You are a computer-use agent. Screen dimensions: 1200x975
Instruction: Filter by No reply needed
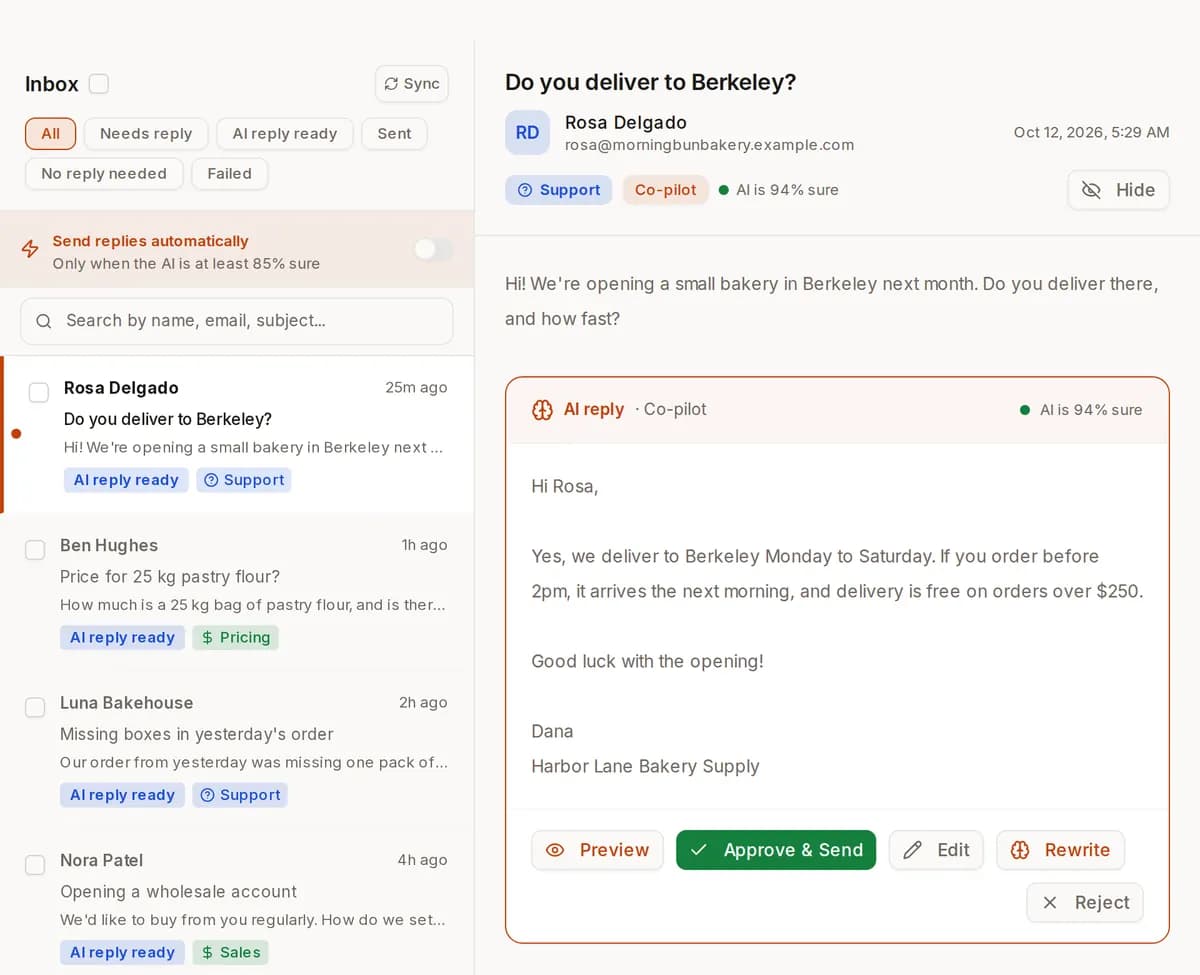click(x=104, y=174)
